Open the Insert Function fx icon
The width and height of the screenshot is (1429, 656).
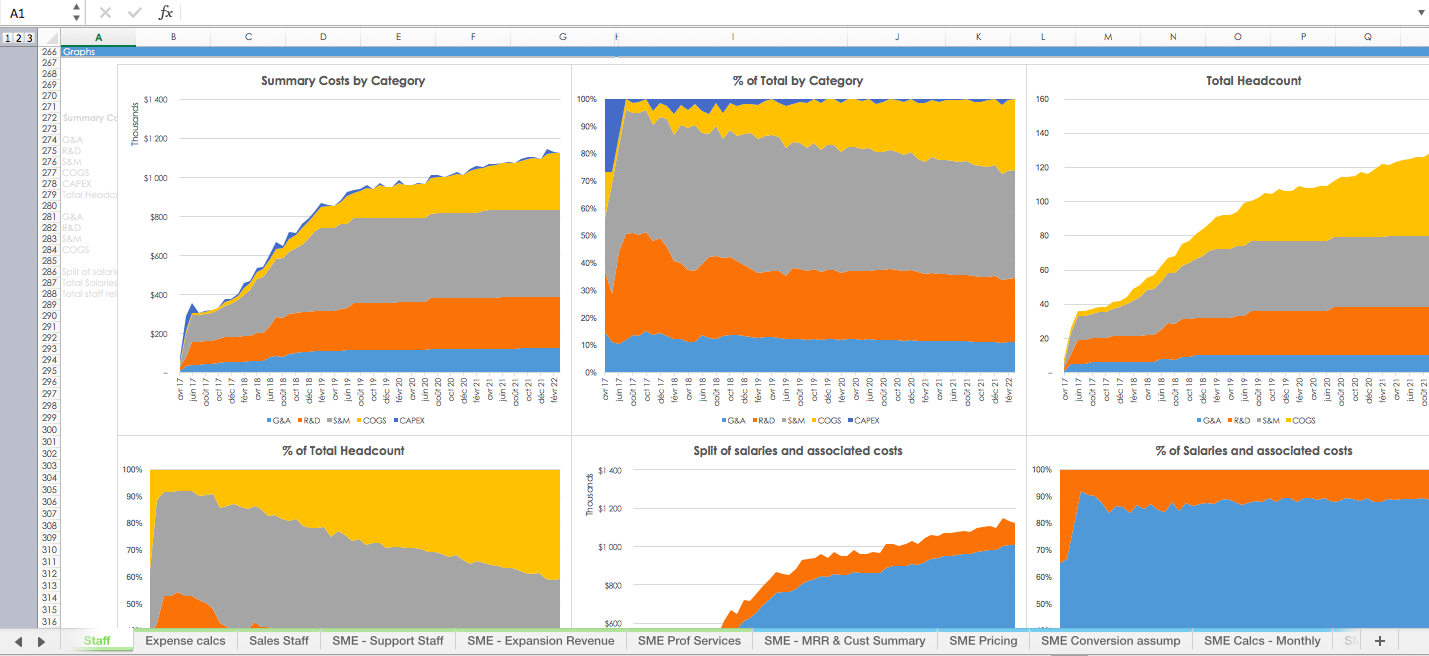[x=166, y=13]
